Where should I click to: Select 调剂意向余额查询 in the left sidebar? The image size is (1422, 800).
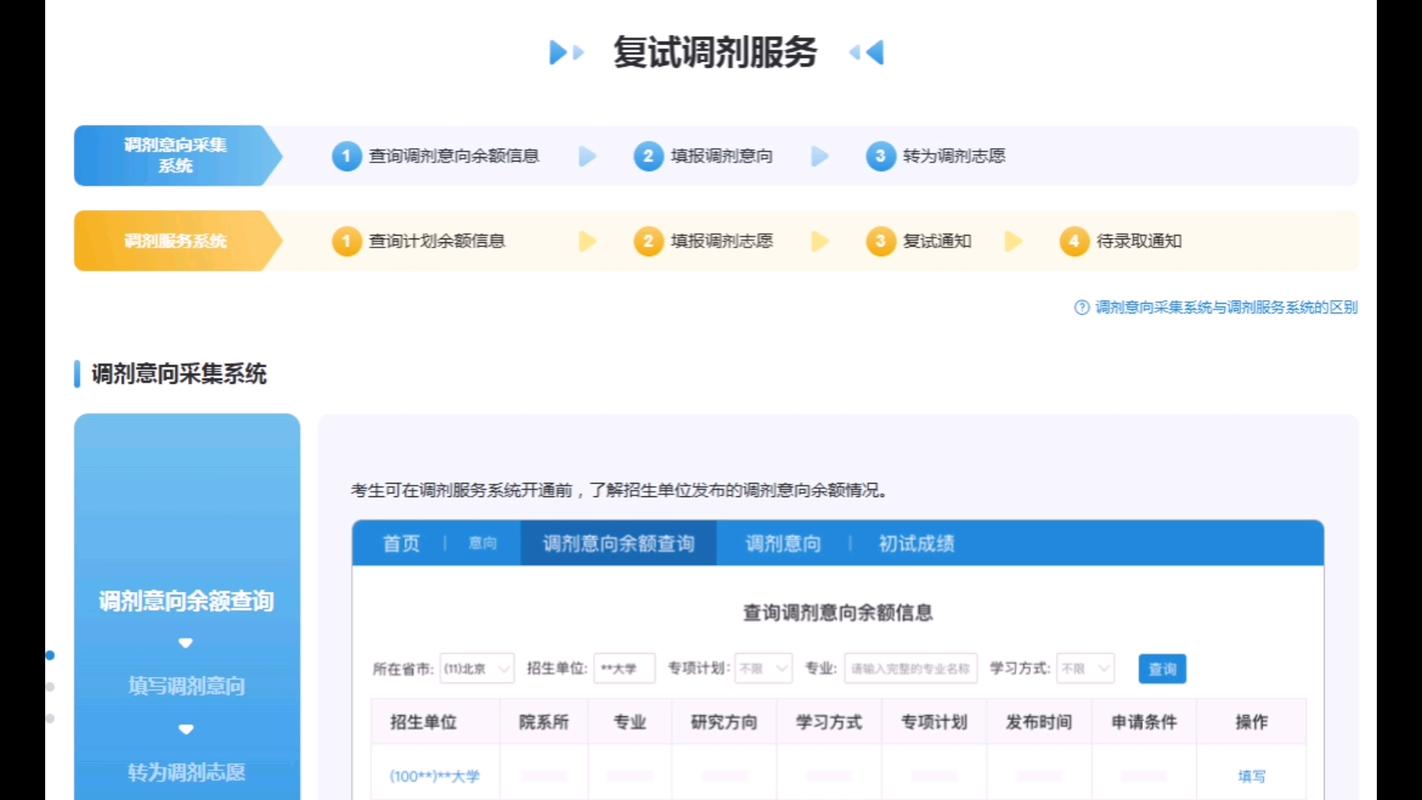(x=186, y=601)
